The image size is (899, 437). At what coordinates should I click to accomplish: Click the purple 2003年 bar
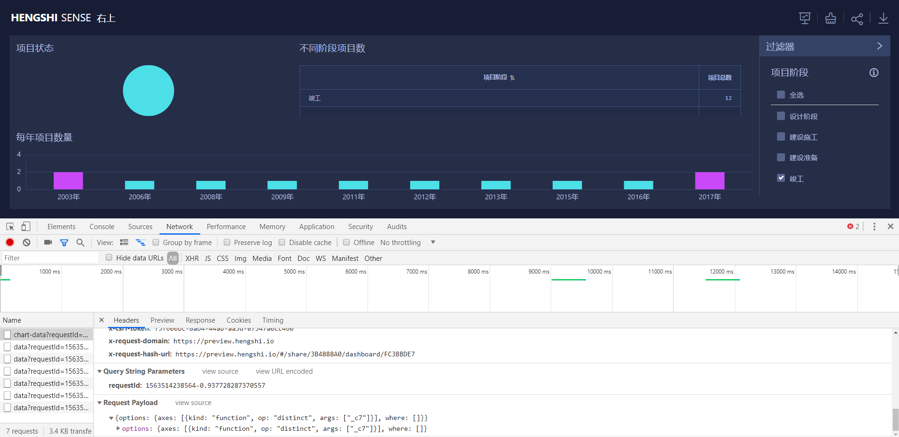[x=68, y=181]
